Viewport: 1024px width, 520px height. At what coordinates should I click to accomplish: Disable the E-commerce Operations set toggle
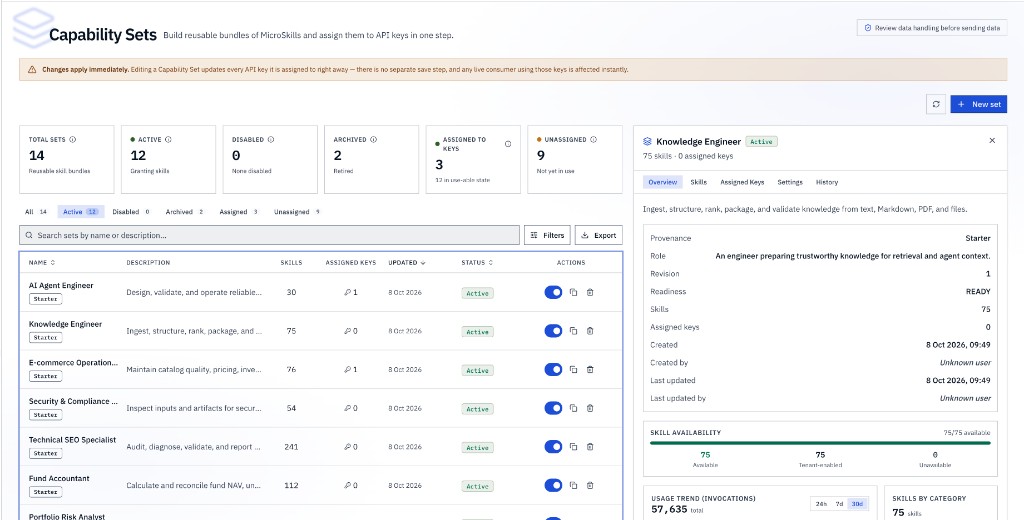(553, 370)
